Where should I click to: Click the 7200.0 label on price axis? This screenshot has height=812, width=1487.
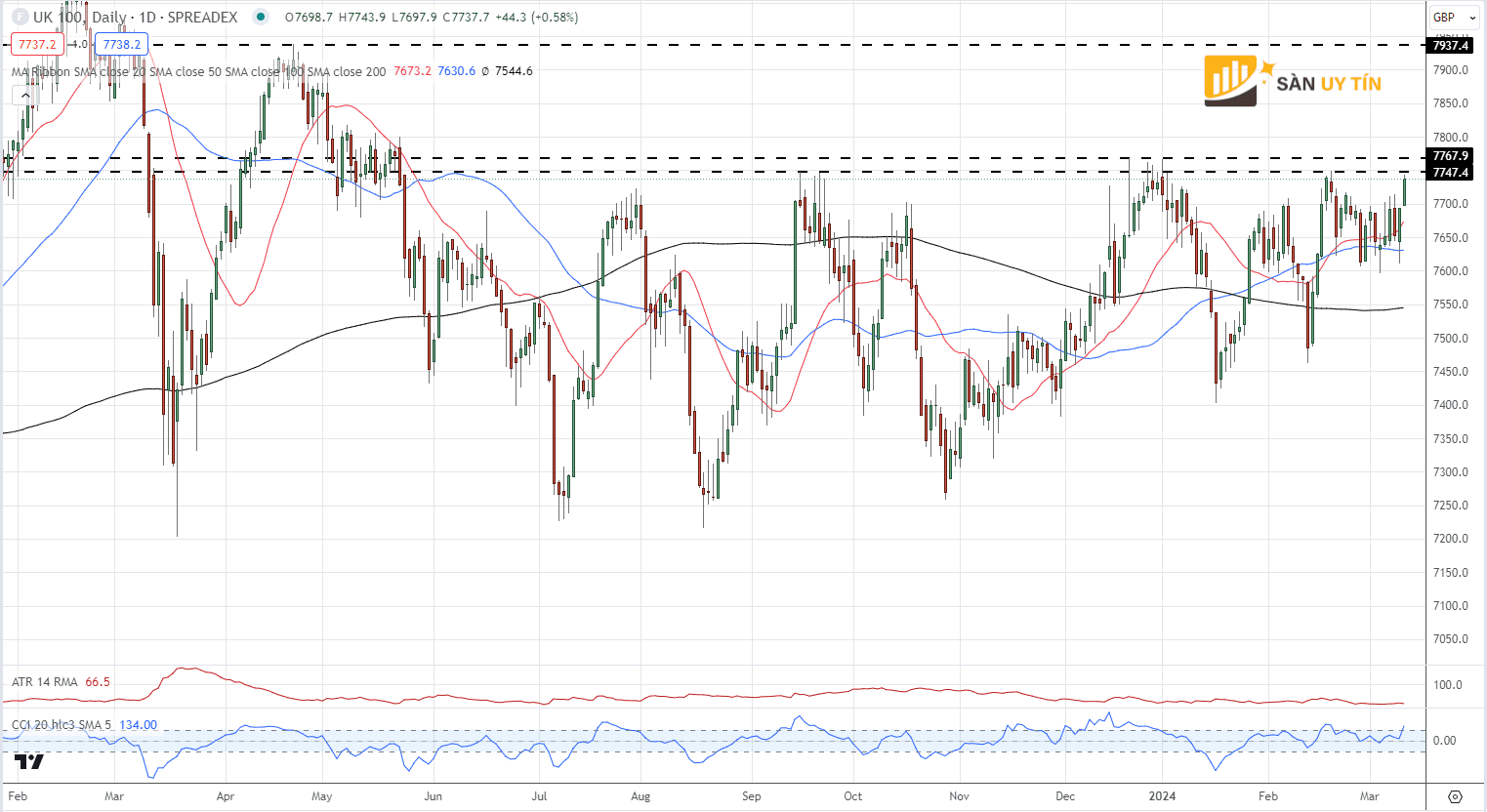(1451, 539)
